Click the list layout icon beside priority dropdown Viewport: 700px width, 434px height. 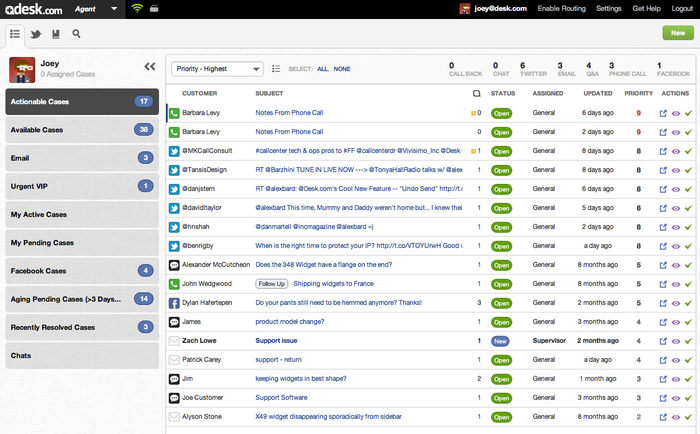276,69
